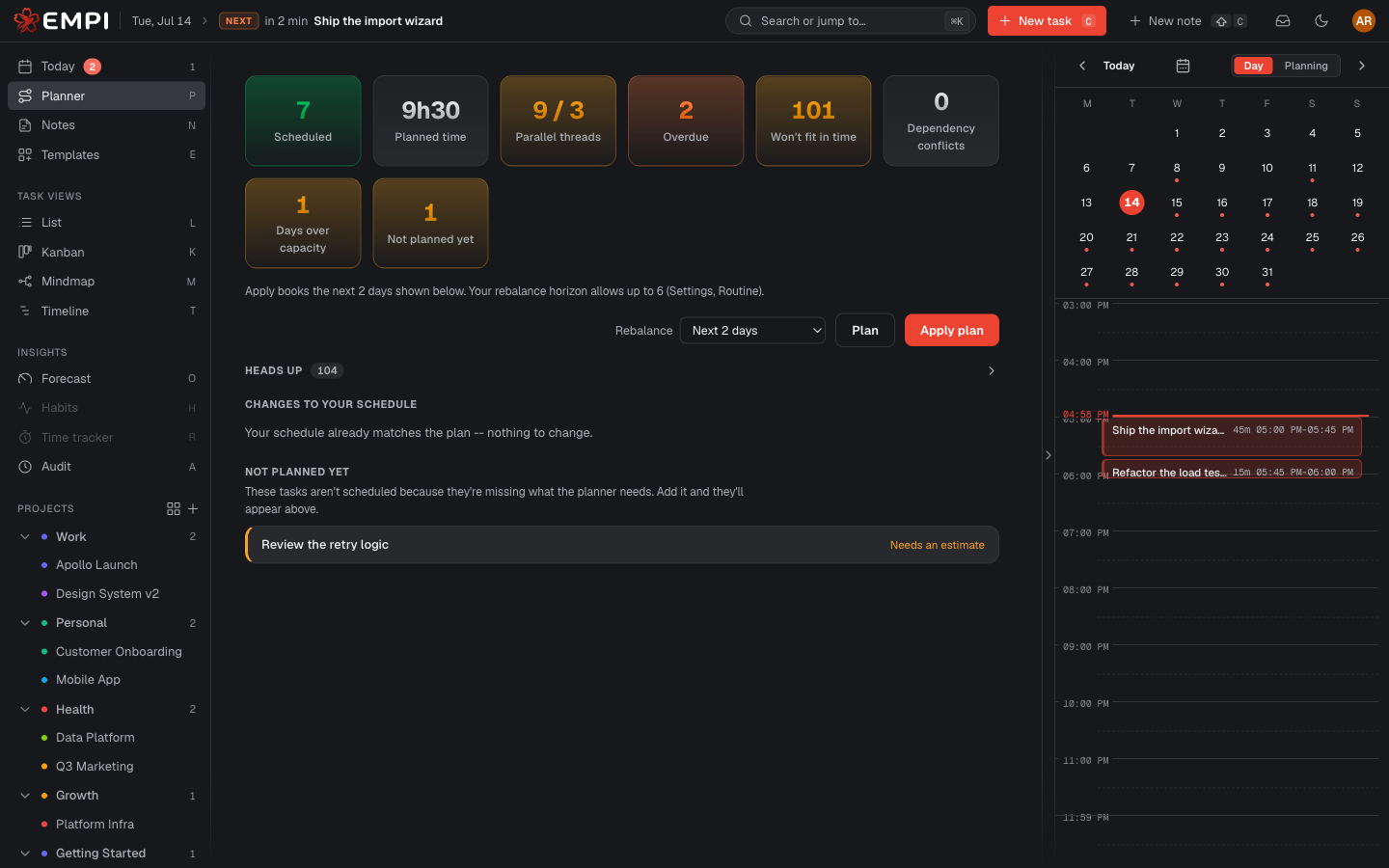Expand the Heads Up section chevron
Viewport: 1389px width, 868px height.
coord(991,370)
